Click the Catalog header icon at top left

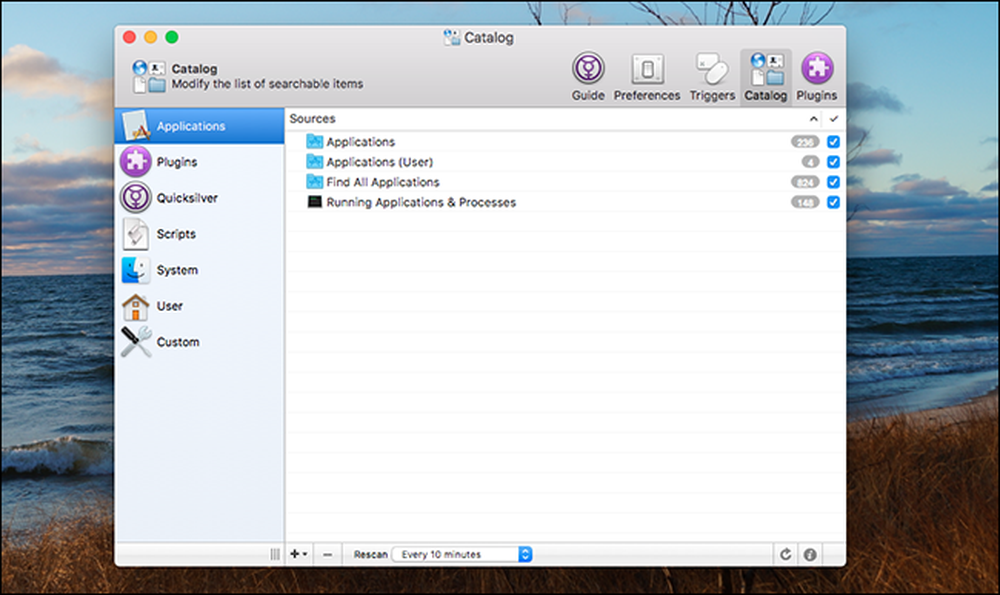(149, 77)
